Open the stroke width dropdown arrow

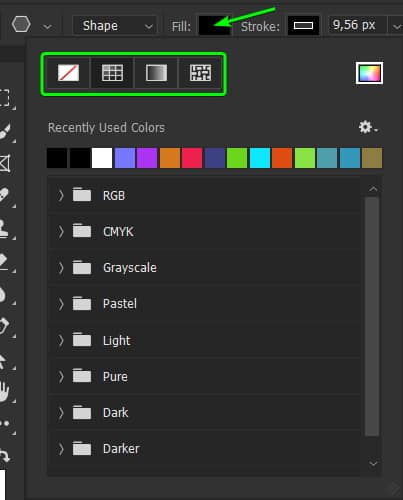click(x=396, y=26)
